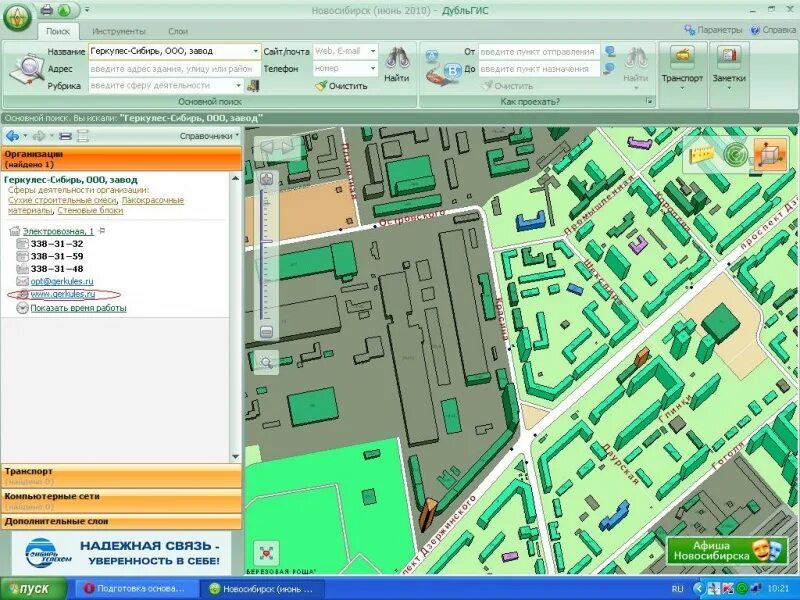Select the map magnifier zoom tool

tap(266, 362)
